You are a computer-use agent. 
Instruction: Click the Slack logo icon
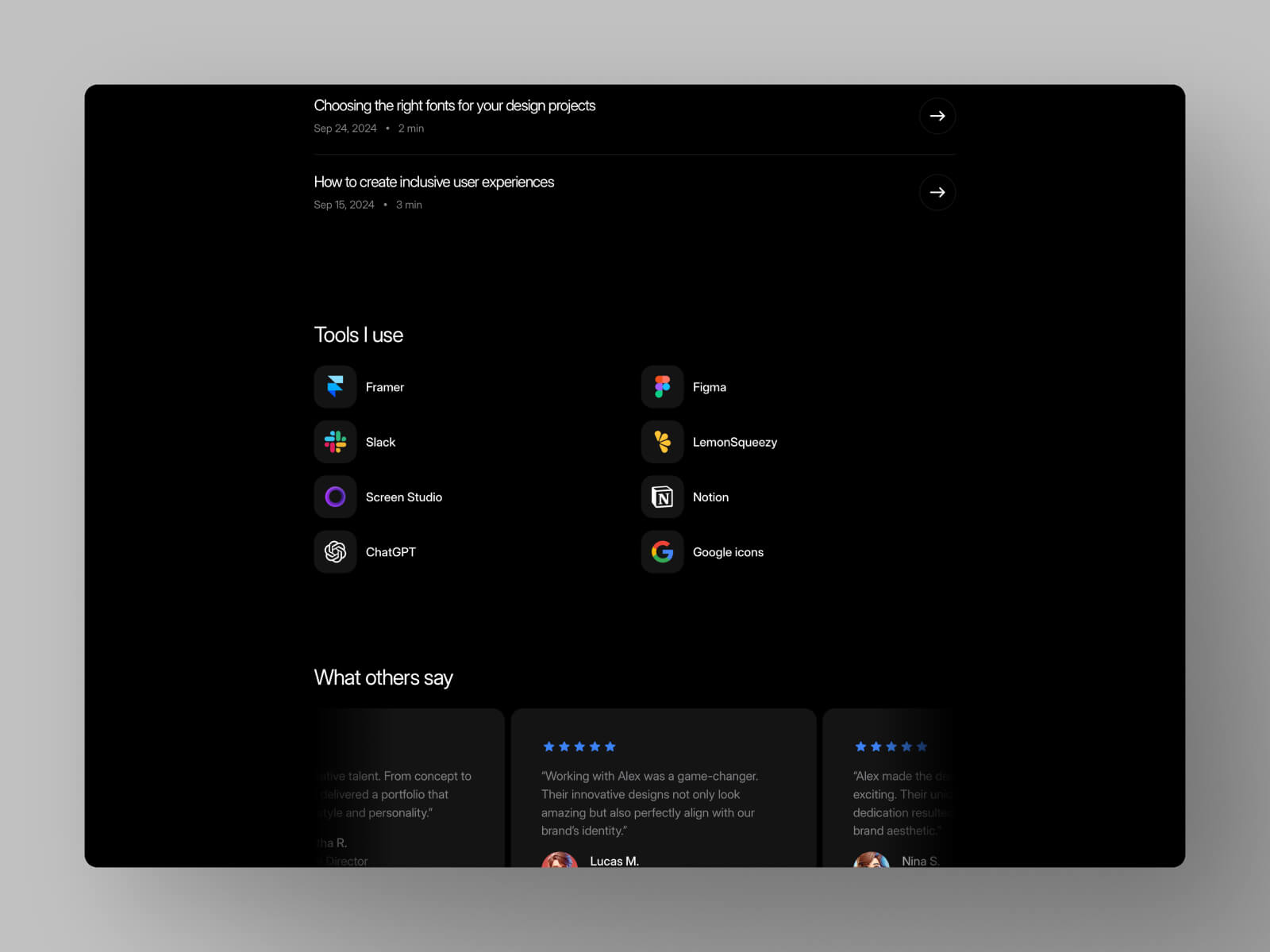(x=335, y=442)
